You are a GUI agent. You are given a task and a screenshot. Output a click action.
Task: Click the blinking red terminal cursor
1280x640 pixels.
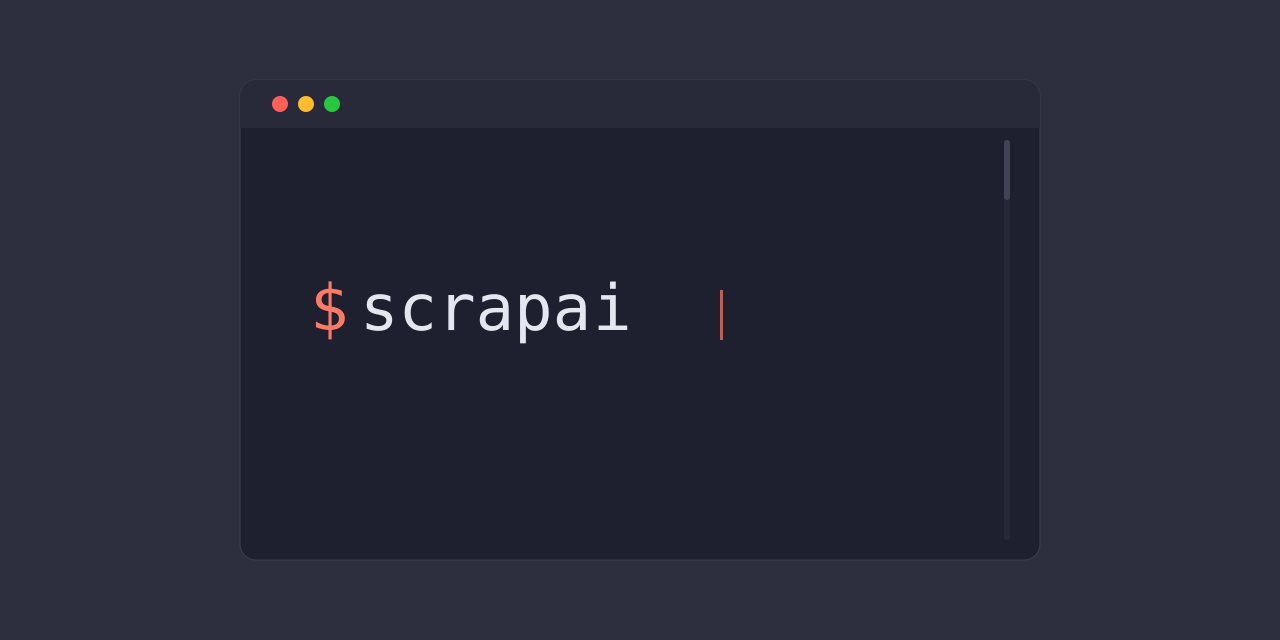721,314
